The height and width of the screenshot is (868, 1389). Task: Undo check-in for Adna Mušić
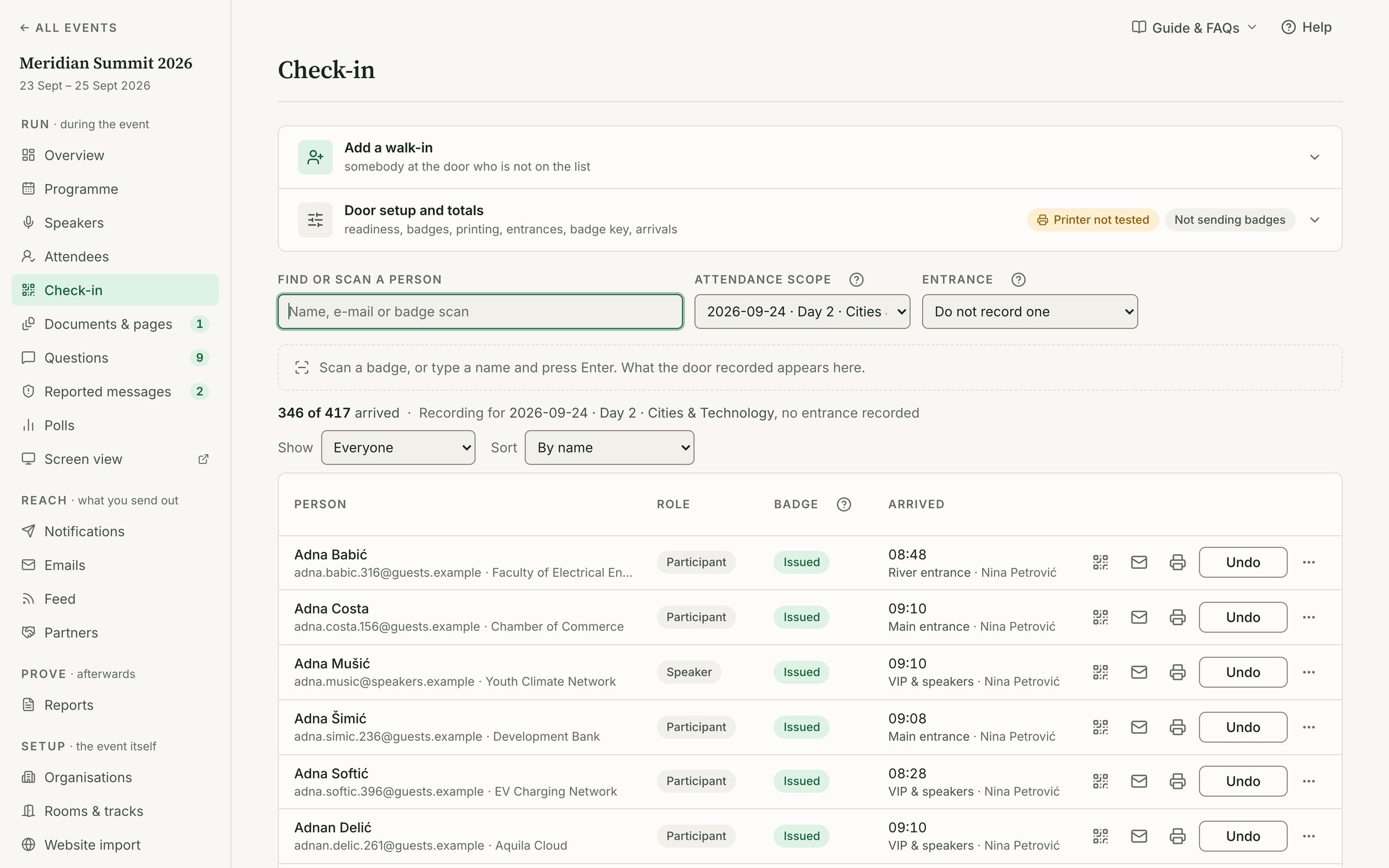click(1243, 672)
